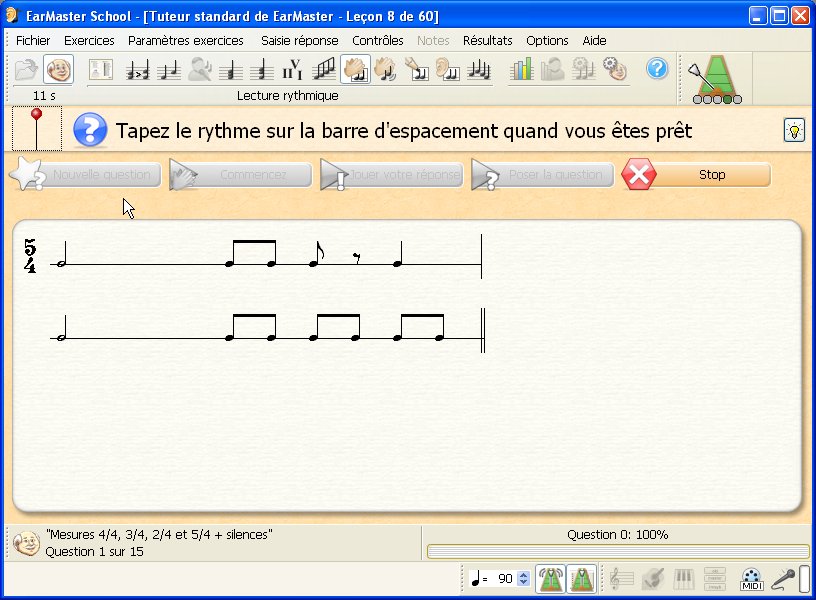The width and height of the screenshot is (816, 600).
Task: Toggle the silent metronome button
Action: point(582,579)
